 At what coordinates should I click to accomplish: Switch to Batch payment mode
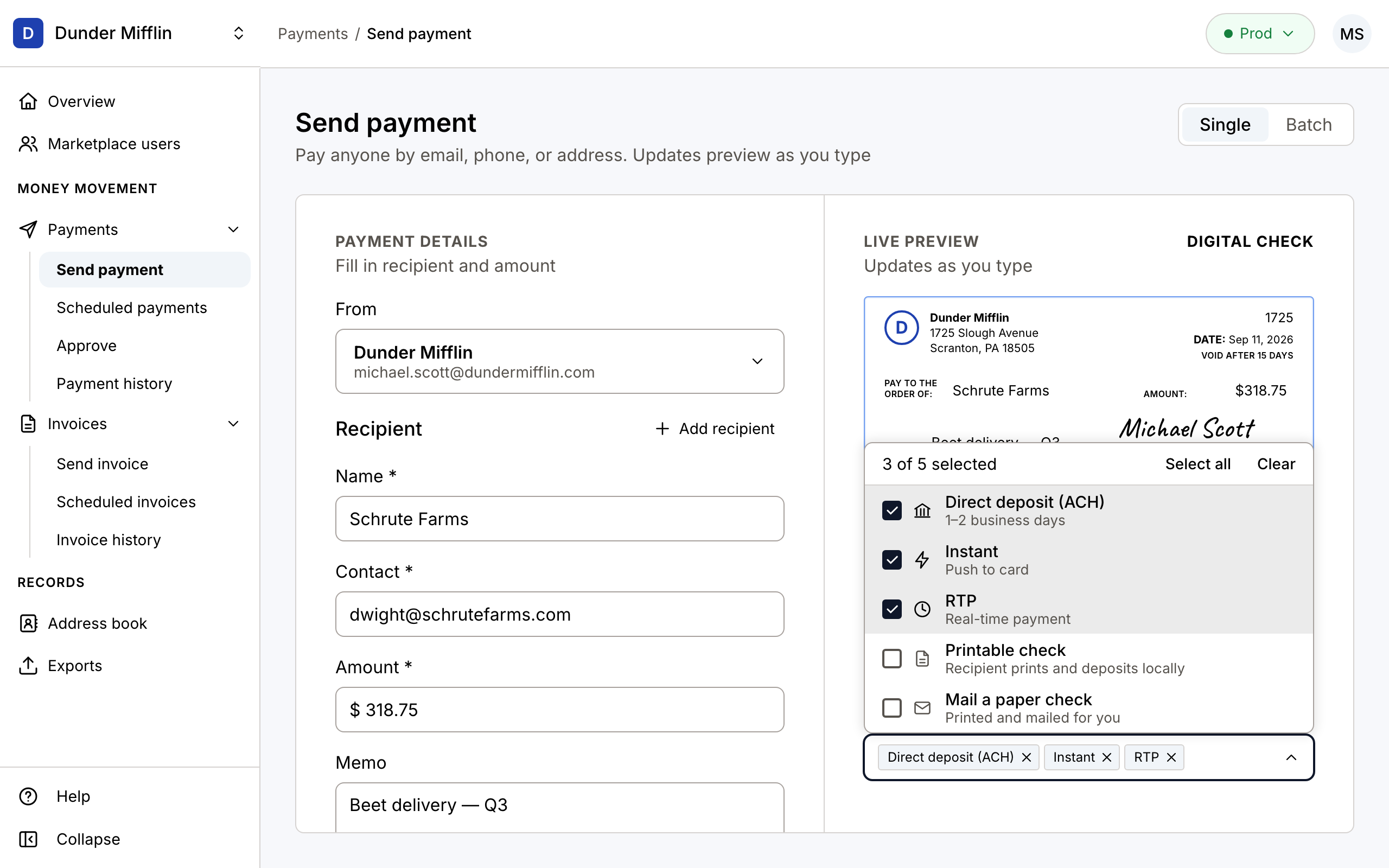1309,125
